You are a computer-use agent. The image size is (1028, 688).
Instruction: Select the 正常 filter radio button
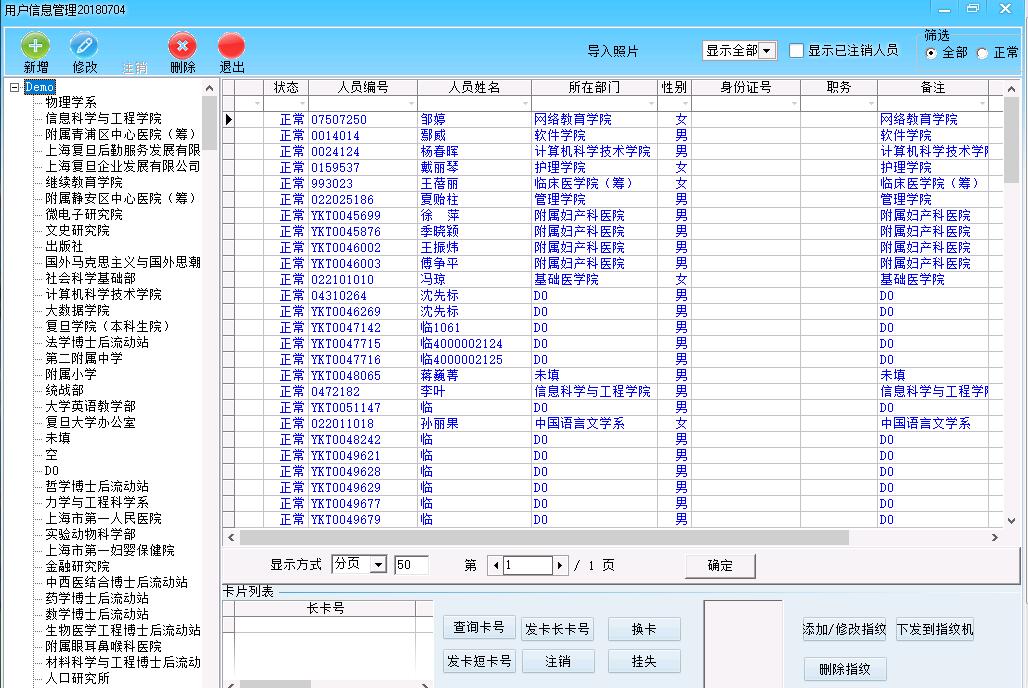[x=982, y=53]
